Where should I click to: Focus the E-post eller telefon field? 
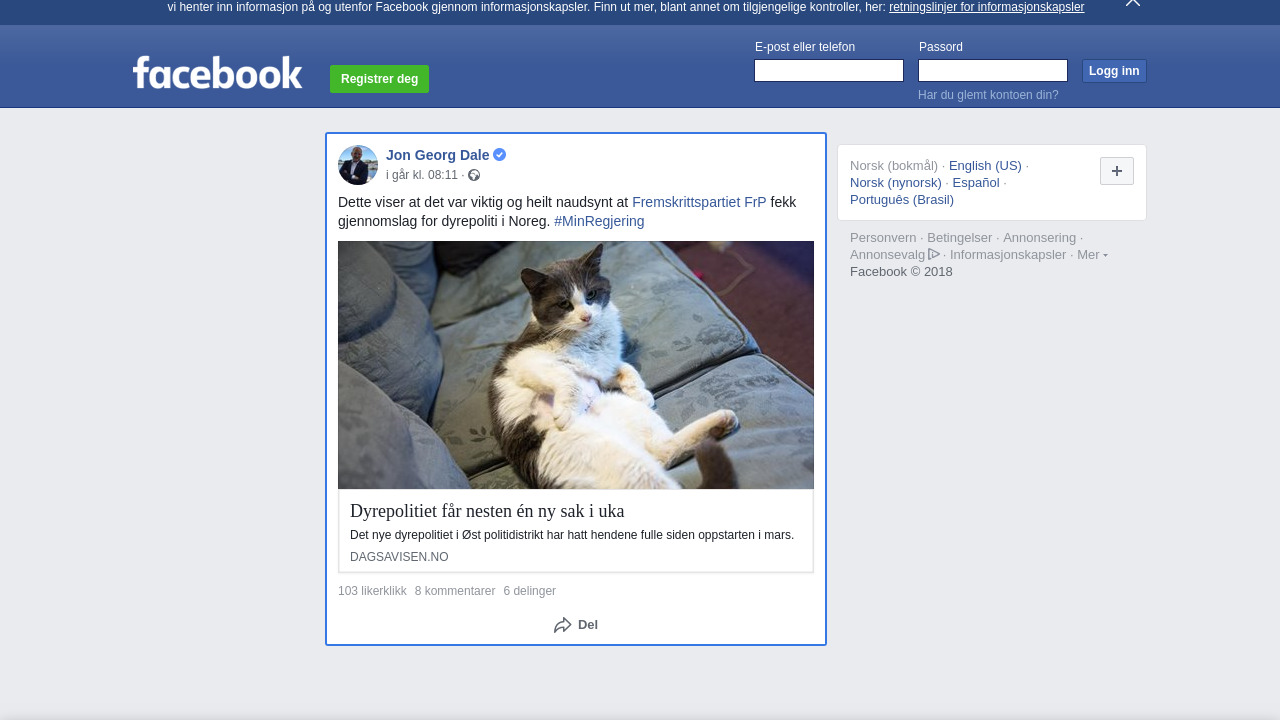point(829,70)
